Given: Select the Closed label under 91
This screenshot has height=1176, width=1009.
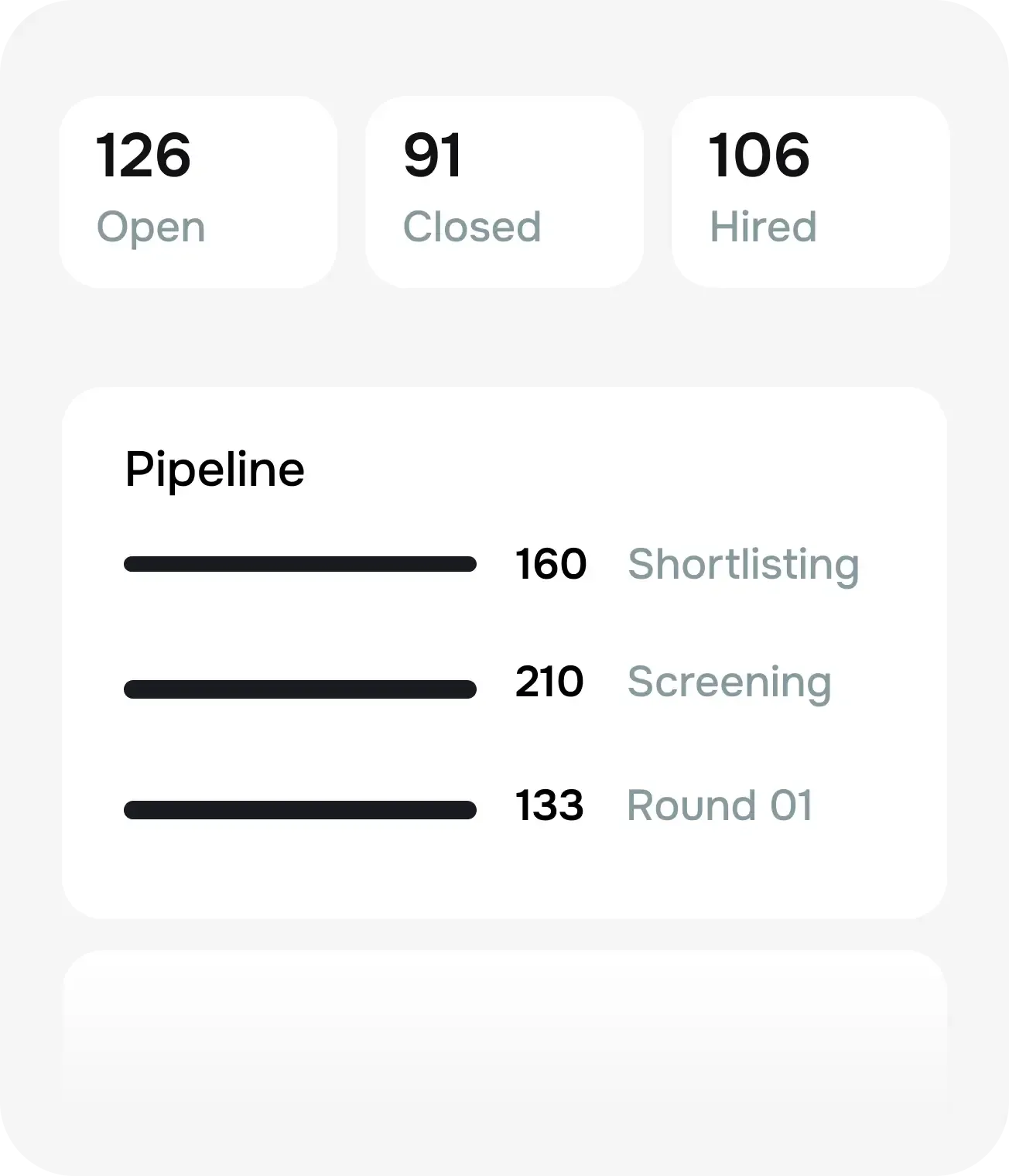Looking at the screenshot, I should 472,227.
